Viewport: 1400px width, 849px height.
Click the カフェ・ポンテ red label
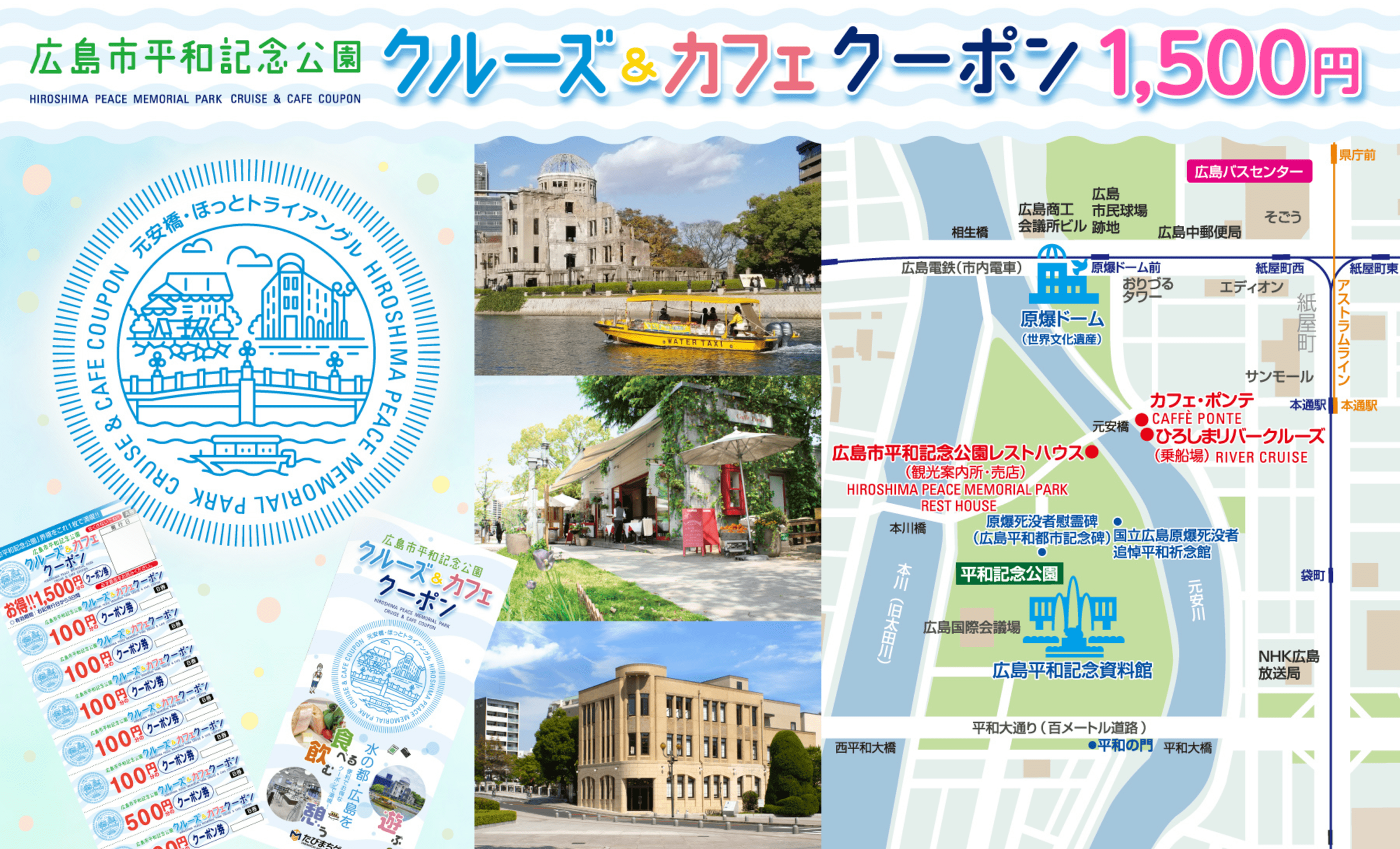tap(1201, 400)
